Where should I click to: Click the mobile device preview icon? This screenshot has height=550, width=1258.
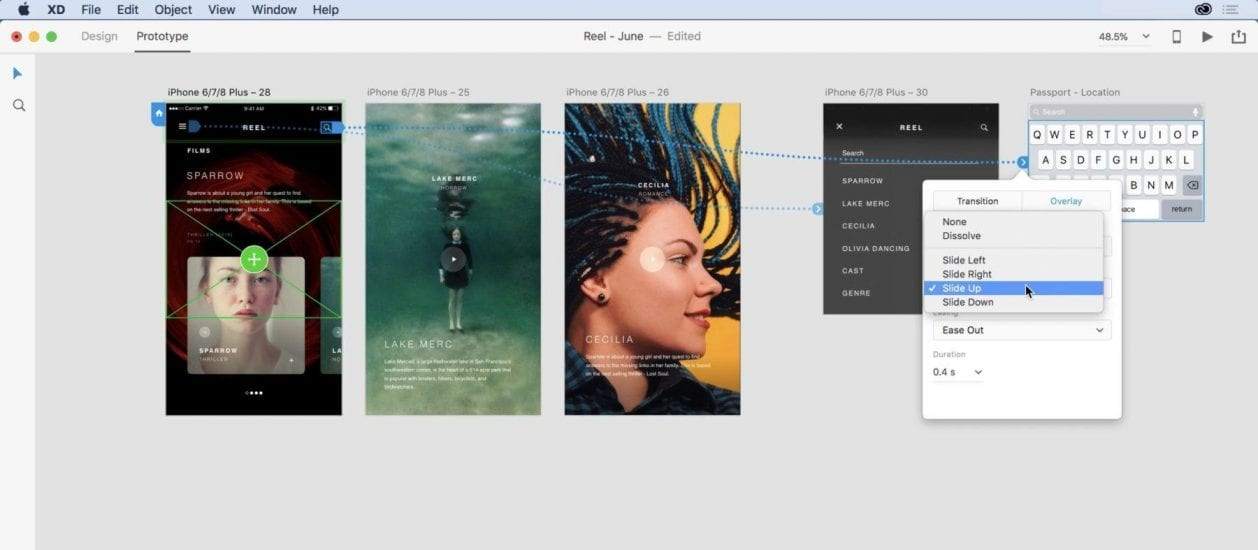coord(1176,37)
